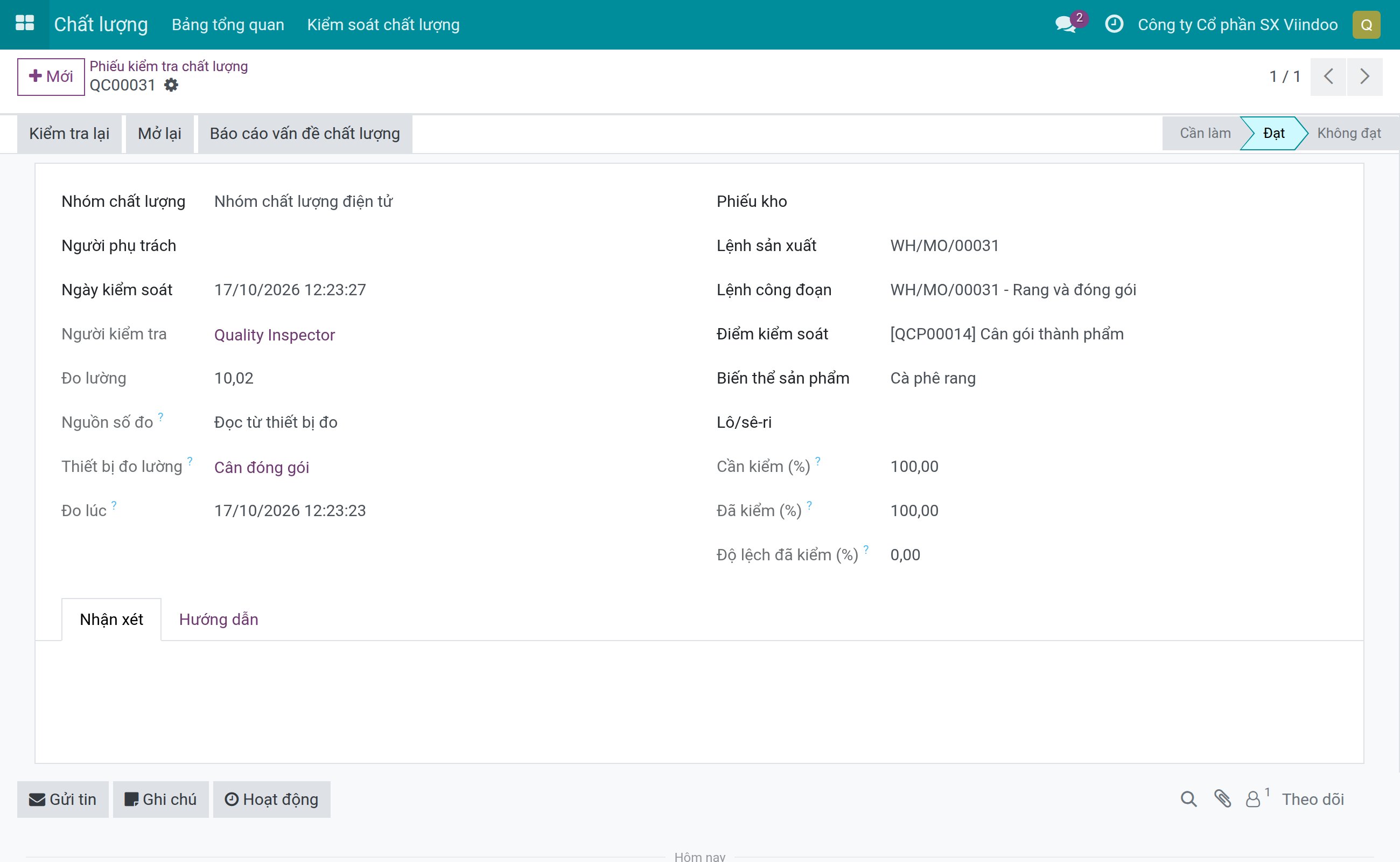This screenshot has width=1400, height=862.
Task: Show help tooltip for Cần kiểm (%)
Action: 818,461
